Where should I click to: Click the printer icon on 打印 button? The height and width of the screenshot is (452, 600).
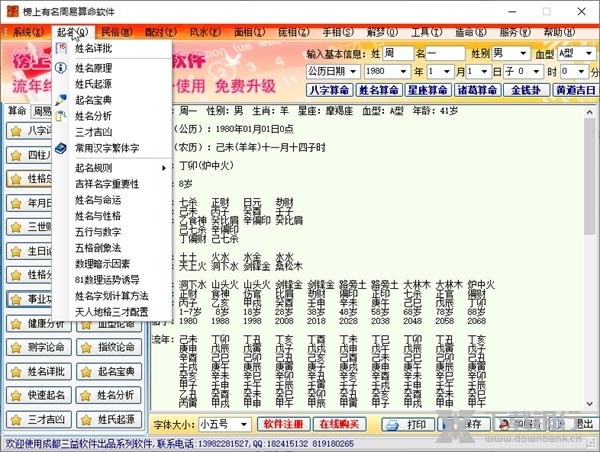(x=392, y=425)
